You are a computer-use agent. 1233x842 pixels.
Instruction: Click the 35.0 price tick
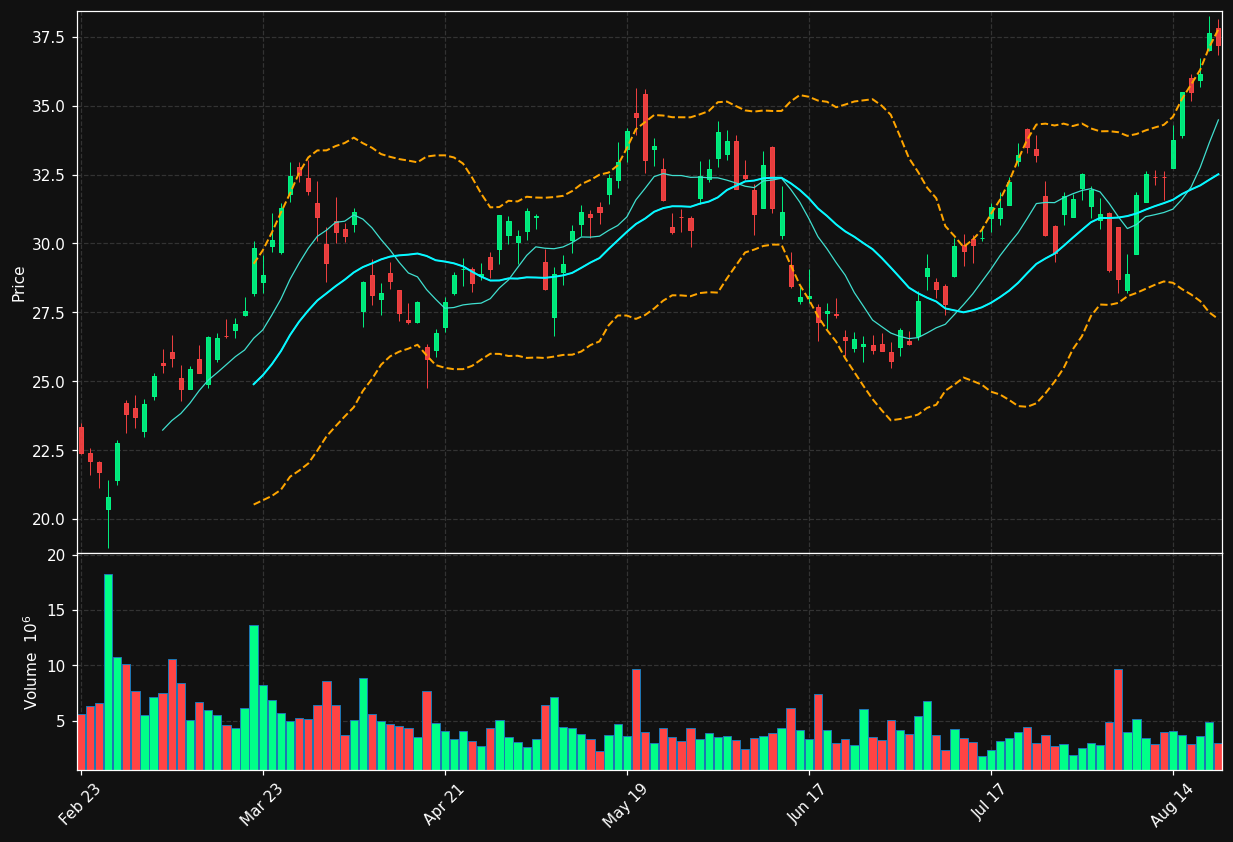coord(49,107)
